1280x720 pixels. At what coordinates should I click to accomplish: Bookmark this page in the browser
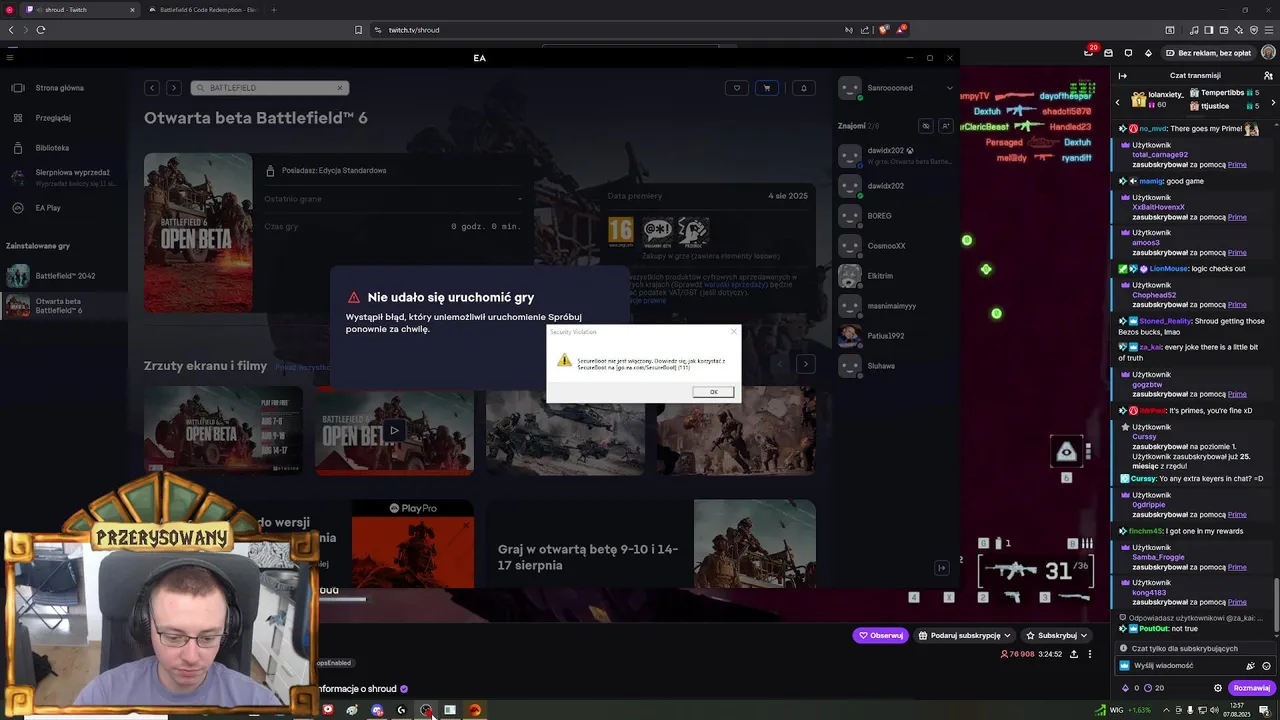358,30
